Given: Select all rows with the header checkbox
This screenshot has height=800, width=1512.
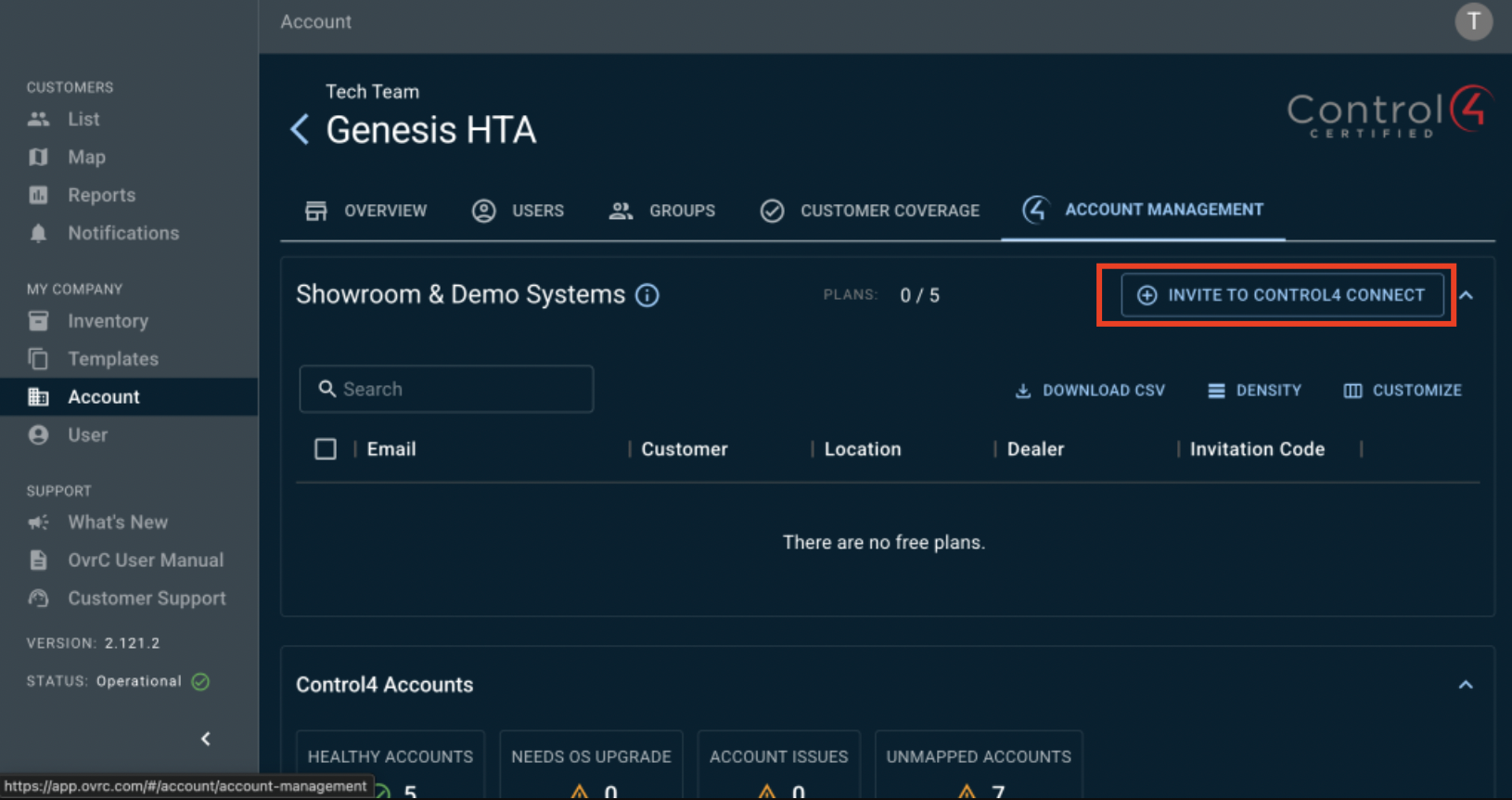Looking at the screenshot, I should coord(326,449).
